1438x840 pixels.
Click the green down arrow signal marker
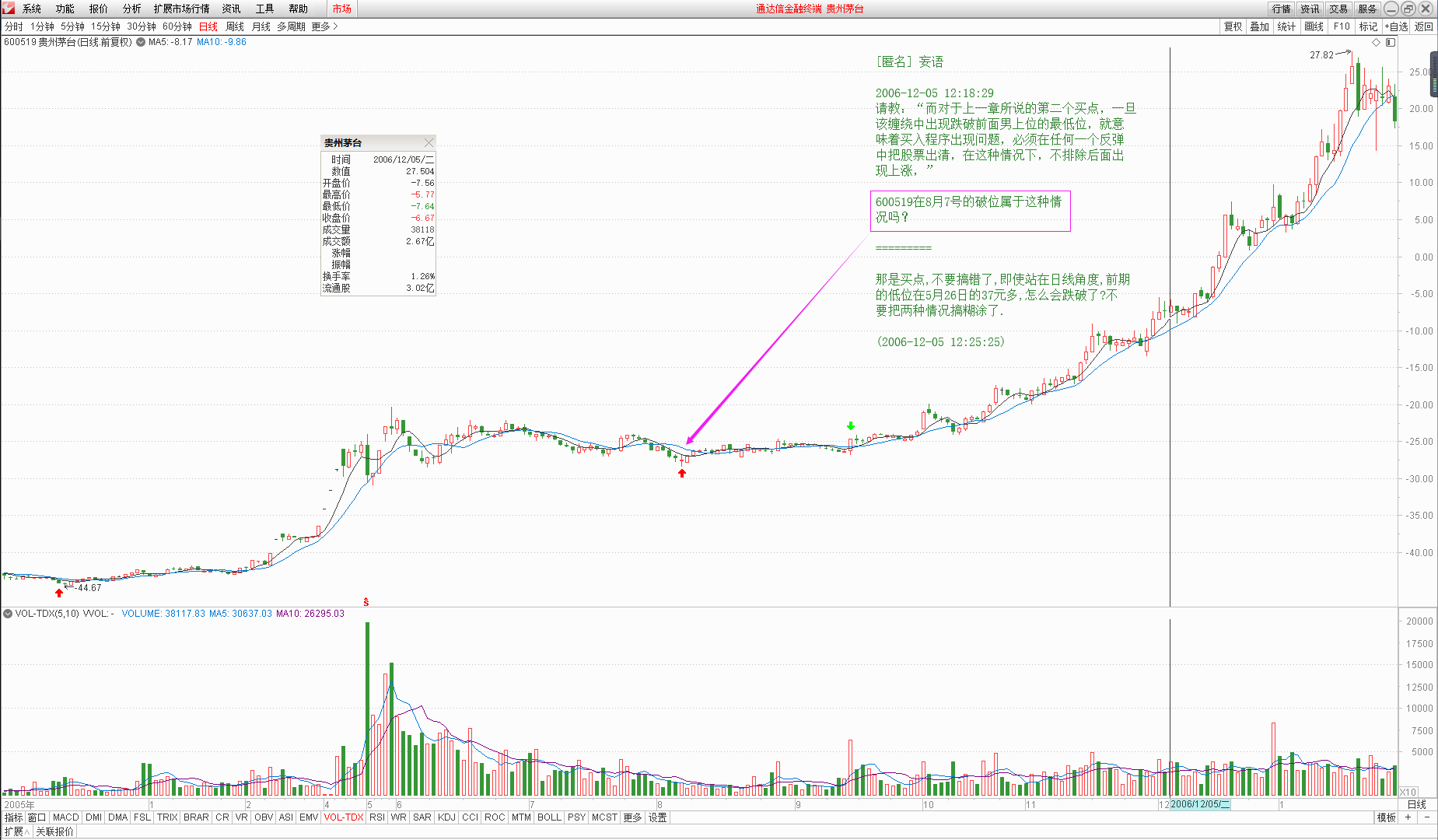tap(851, 425)
